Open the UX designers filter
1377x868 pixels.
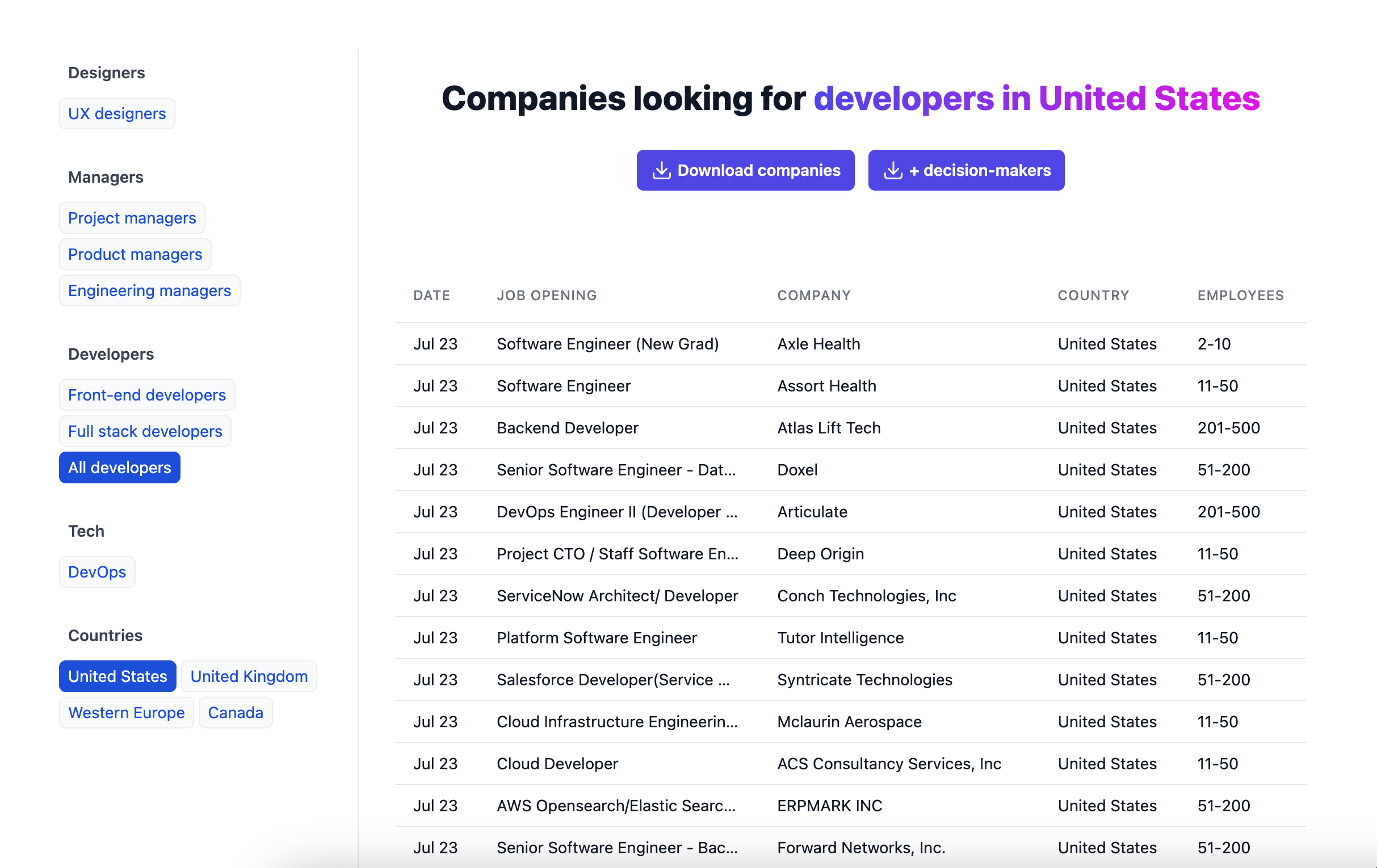tap(117, 113)
